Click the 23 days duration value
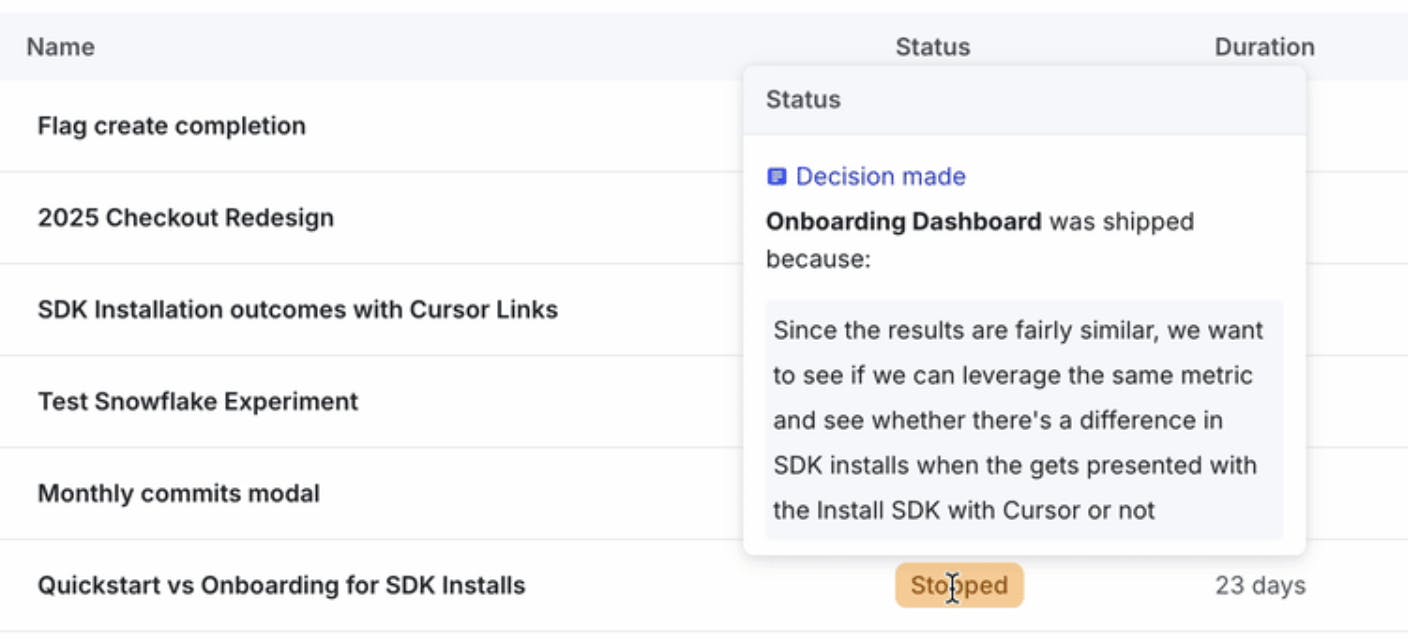The width and height of the screenshot is (1408, 640). coord(1260,585)
